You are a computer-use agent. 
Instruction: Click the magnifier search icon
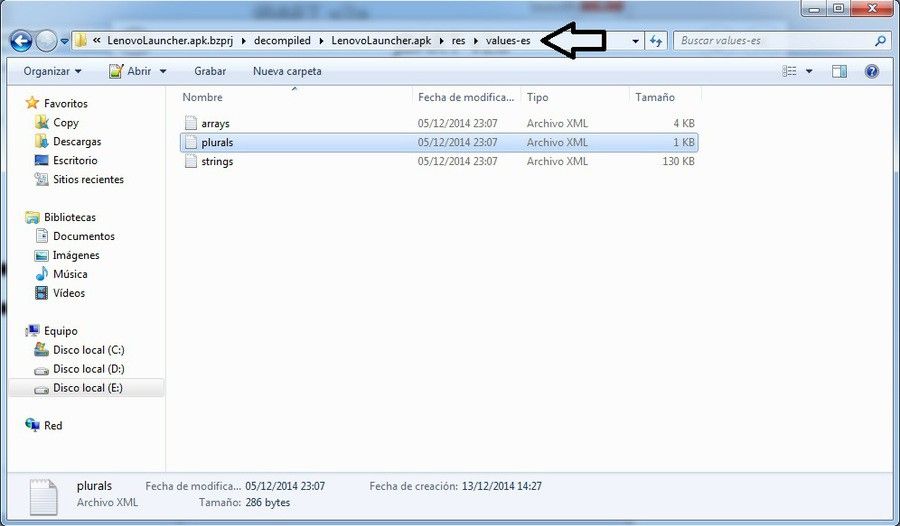(x=880, y=41)
